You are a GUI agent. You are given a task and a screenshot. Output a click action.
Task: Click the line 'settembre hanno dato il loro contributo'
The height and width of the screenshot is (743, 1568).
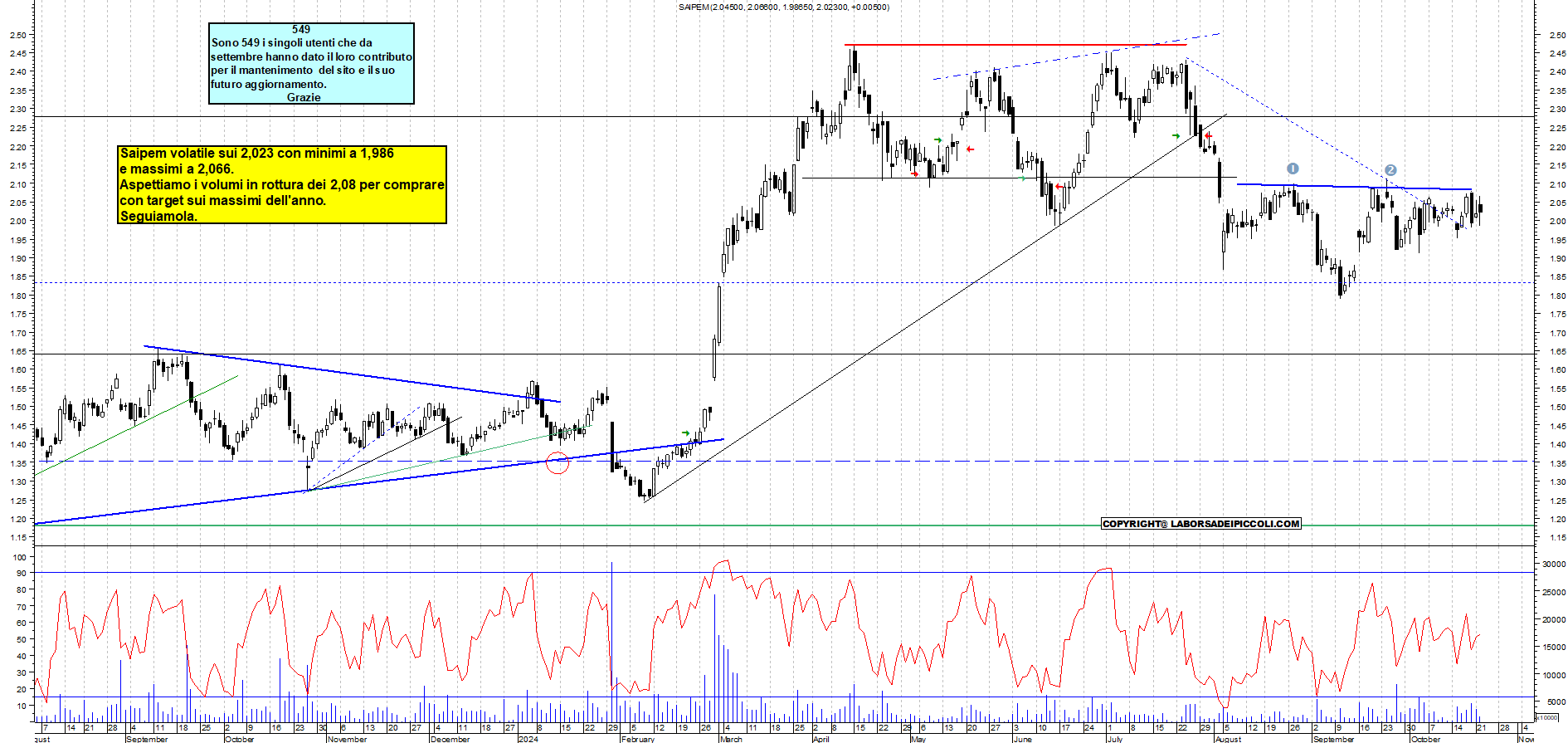coord(311,56)
